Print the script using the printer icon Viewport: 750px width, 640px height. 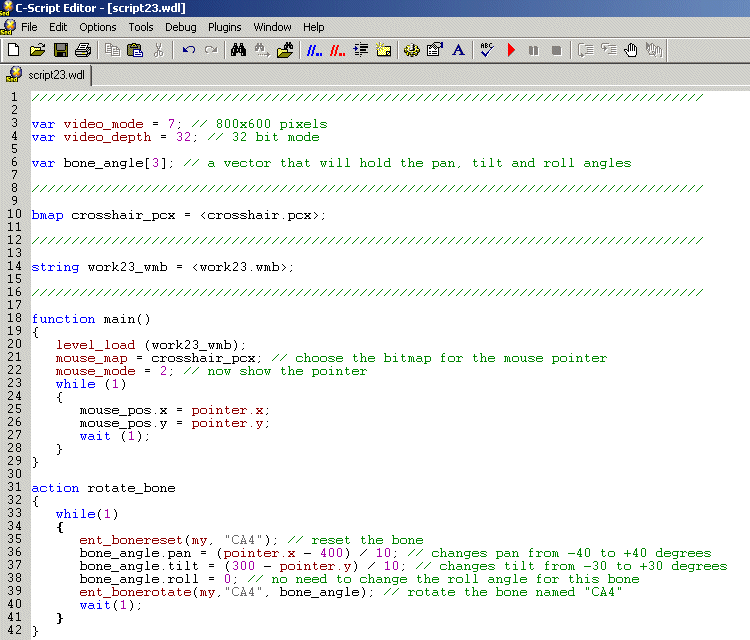tap(83, 49)
